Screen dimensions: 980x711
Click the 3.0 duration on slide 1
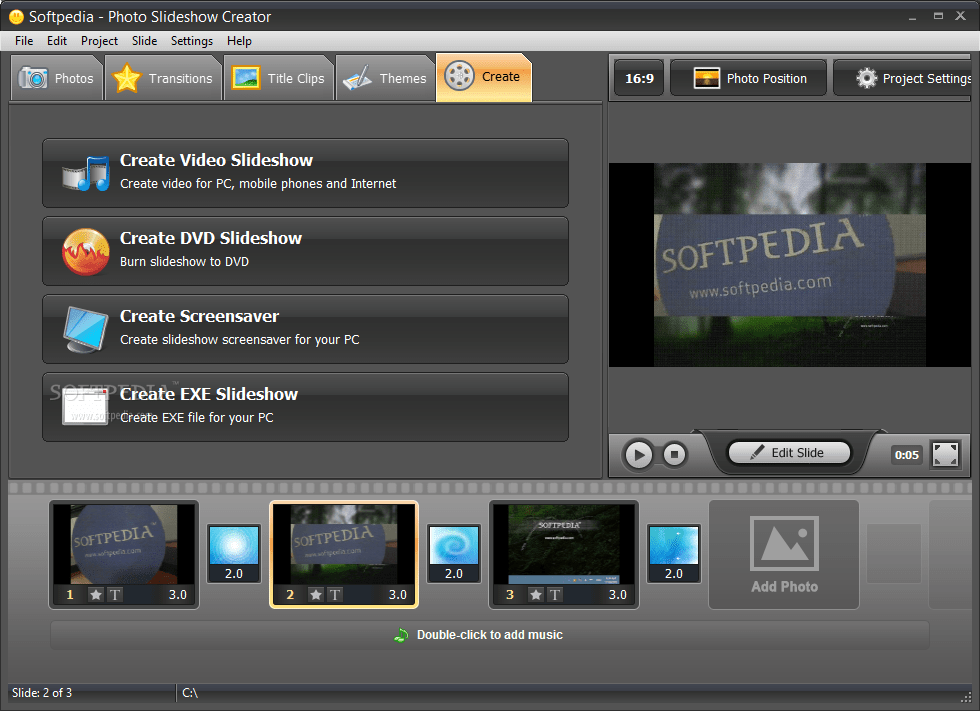(178, 595)
